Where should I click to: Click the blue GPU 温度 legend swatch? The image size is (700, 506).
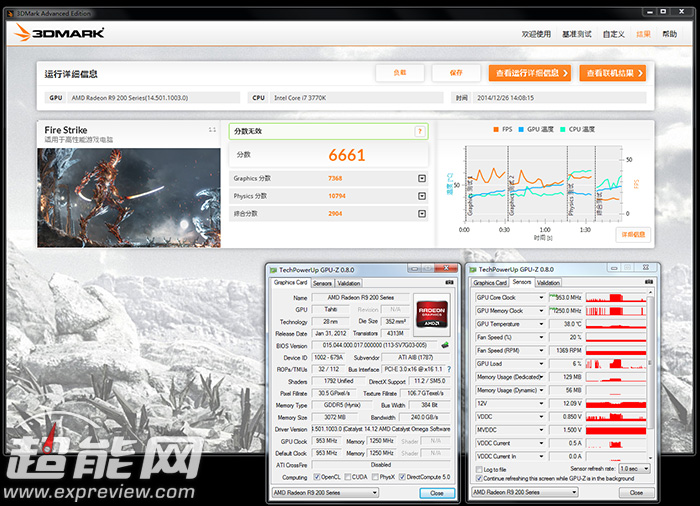click(521, 130)
